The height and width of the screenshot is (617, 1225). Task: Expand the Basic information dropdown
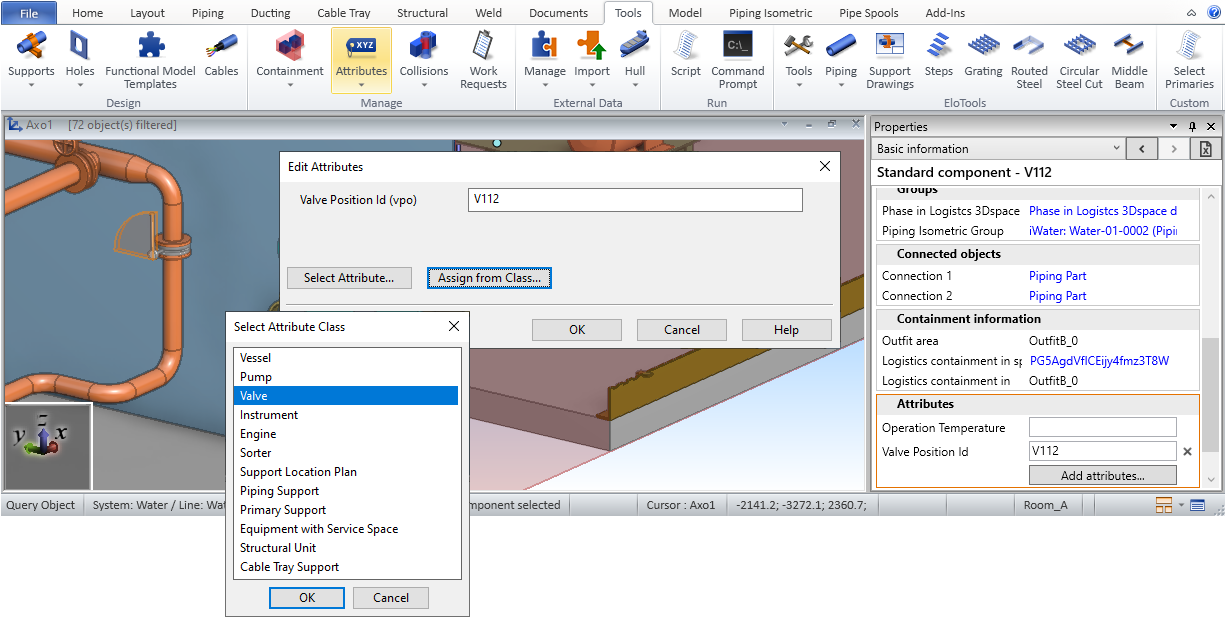click(x=1117, y=149)
